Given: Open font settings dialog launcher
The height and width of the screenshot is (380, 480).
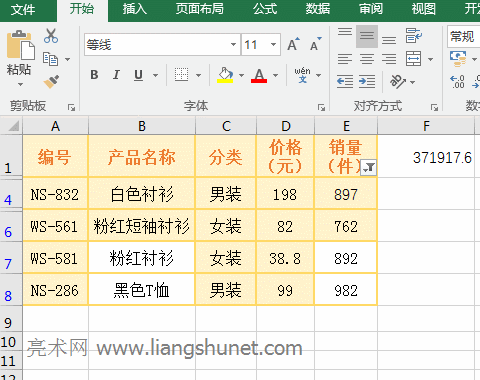Looking at the screenshot, I should (321, 107).
